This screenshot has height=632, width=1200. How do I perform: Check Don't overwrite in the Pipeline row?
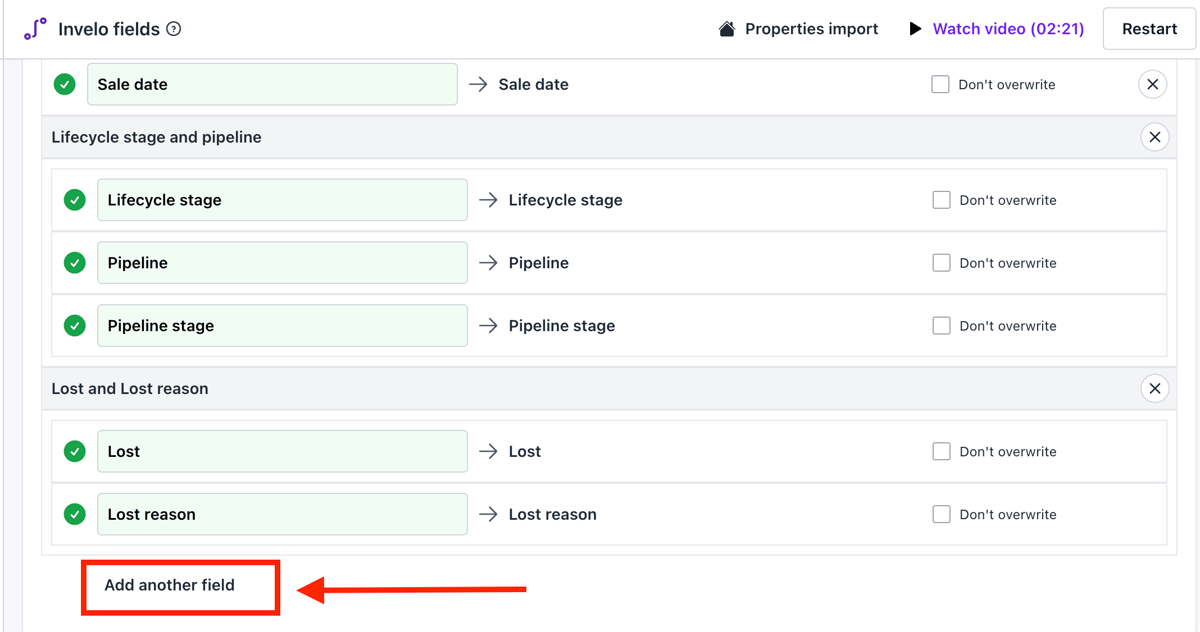[x=941, y=263]
